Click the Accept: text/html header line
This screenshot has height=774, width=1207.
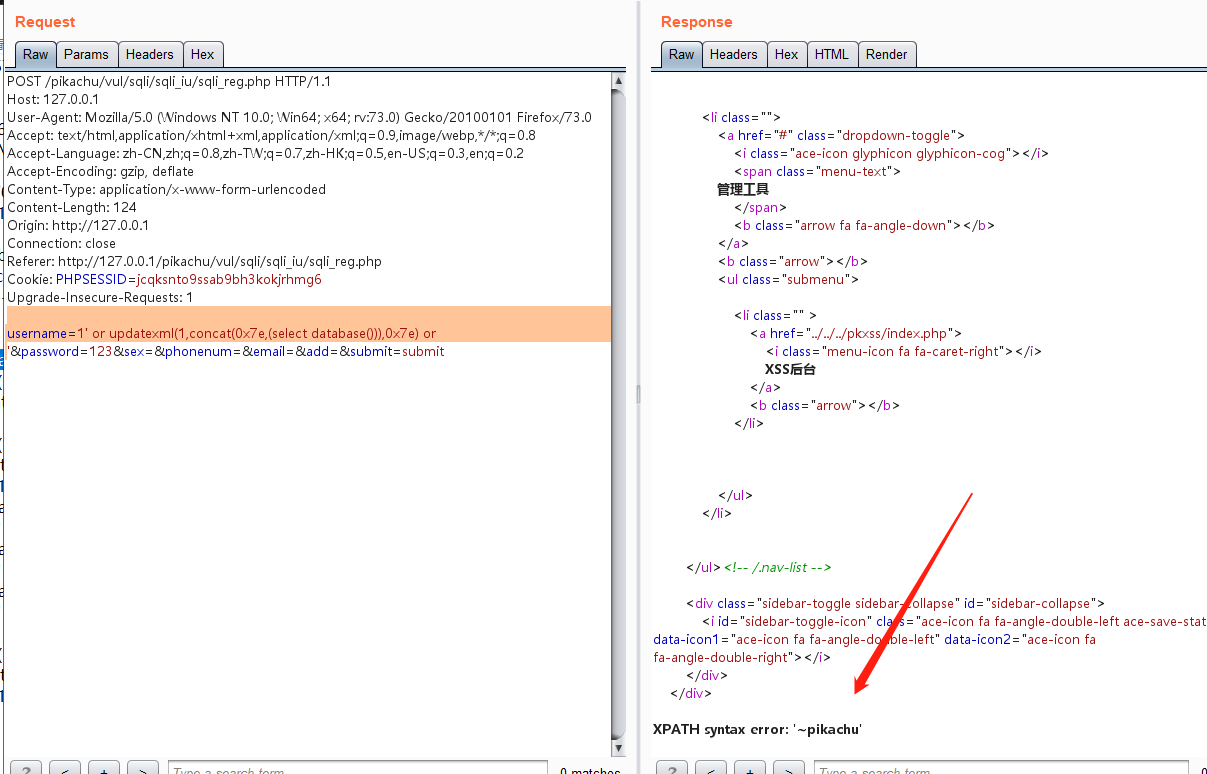(271, 135)
